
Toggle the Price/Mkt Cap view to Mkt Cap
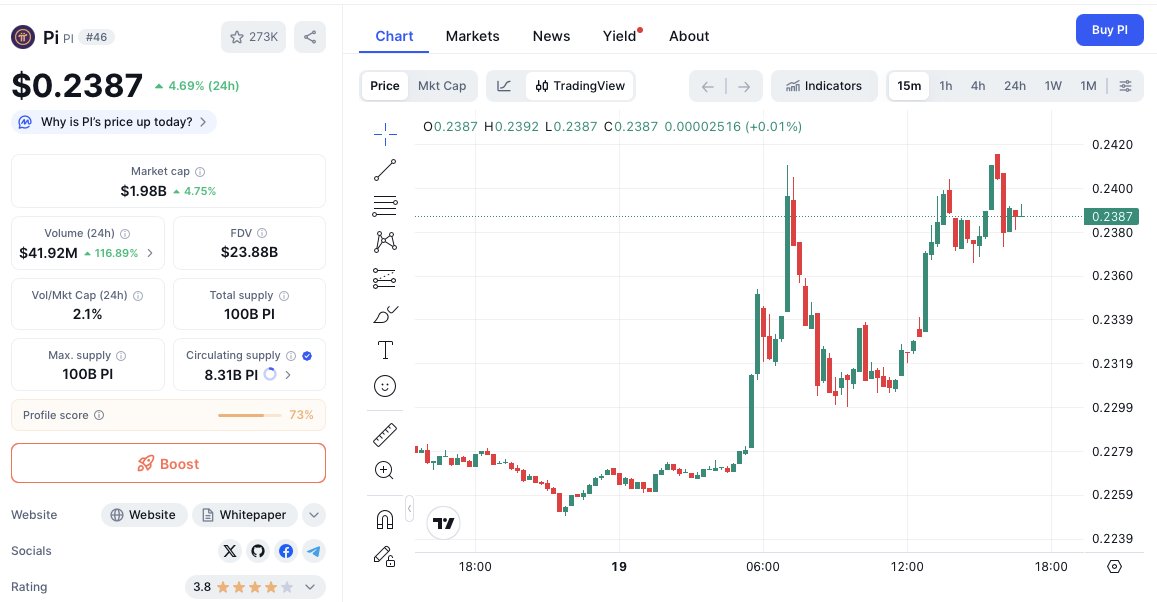click(x=442, y=86)
